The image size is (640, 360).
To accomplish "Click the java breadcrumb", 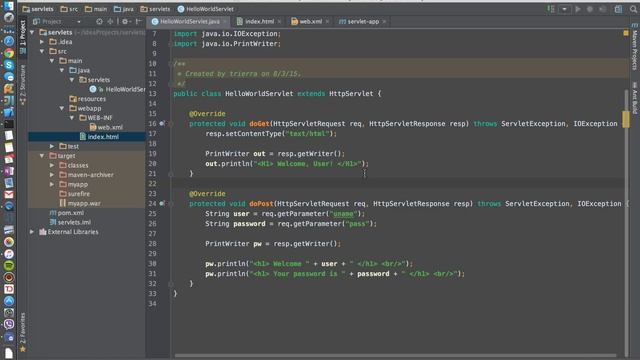I will coord(124,9).
